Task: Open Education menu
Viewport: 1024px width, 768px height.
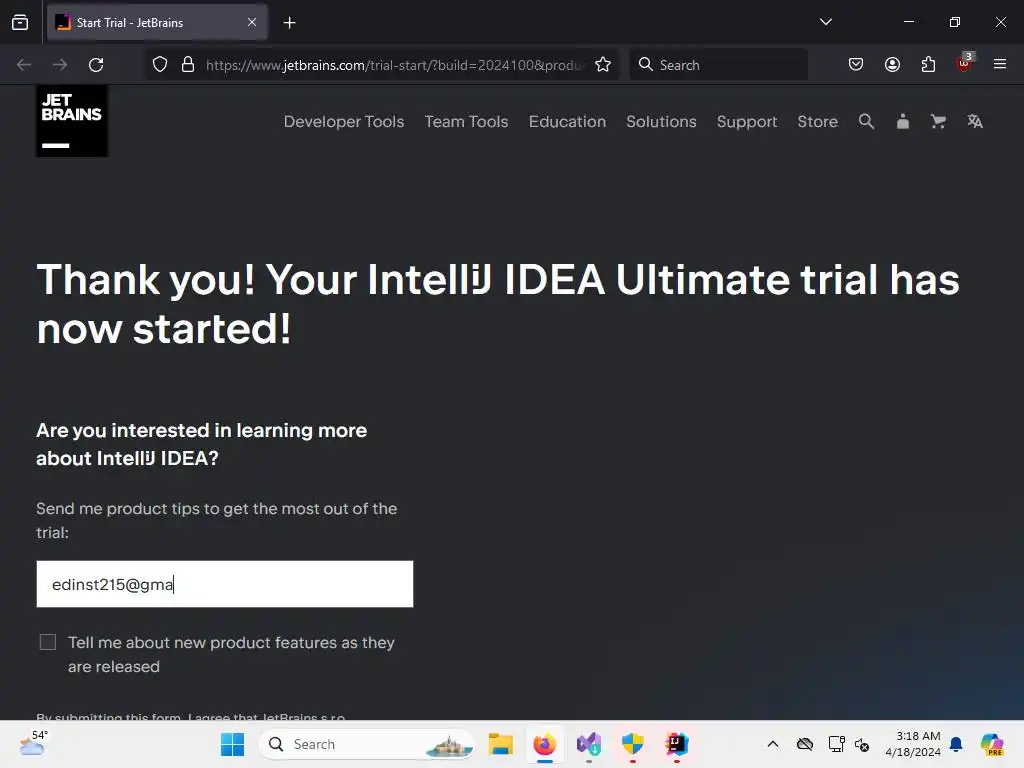Action: (x=567, y=121)
